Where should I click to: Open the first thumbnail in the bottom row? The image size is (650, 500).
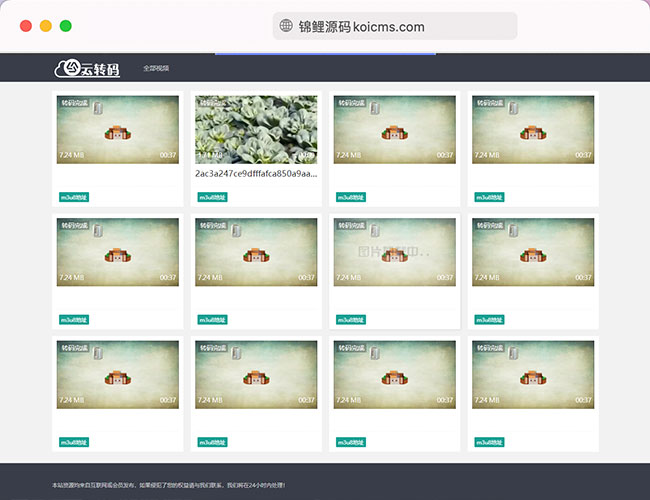118,374
